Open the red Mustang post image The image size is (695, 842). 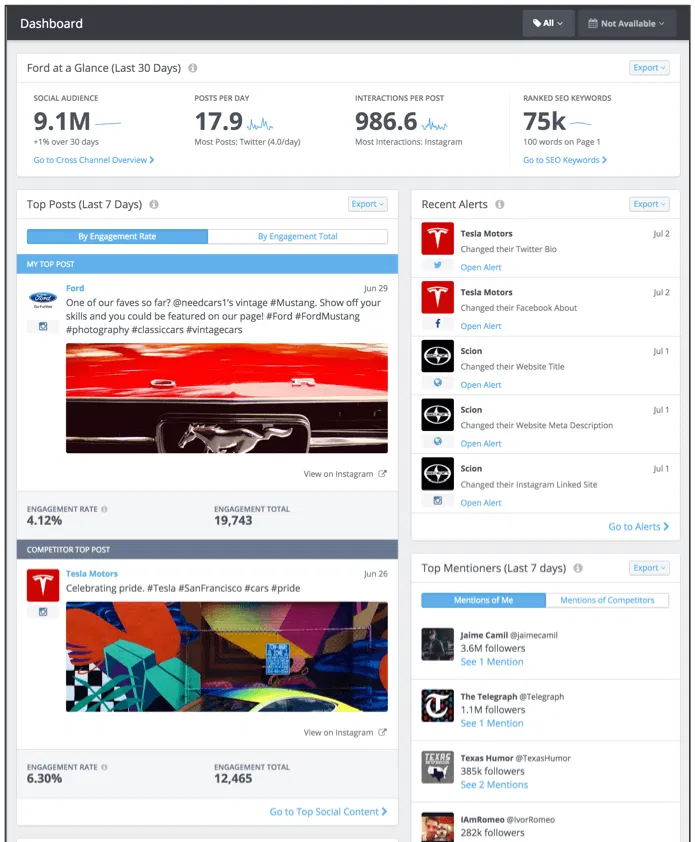click(x=226, y=398)
